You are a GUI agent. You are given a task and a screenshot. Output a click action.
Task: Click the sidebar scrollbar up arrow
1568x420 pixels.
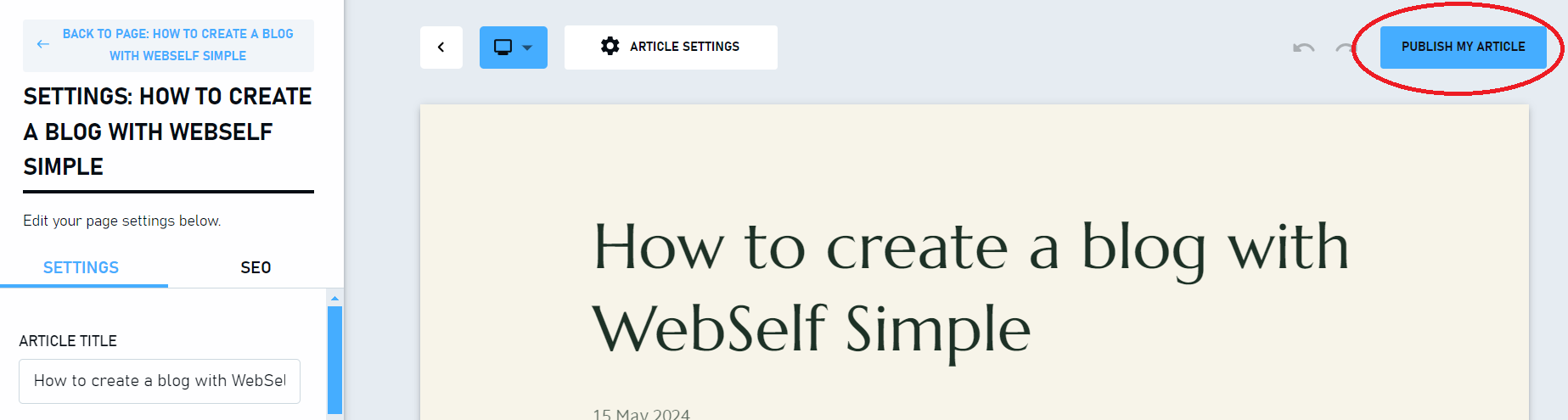pyautogui.click(x=334, y=298)
